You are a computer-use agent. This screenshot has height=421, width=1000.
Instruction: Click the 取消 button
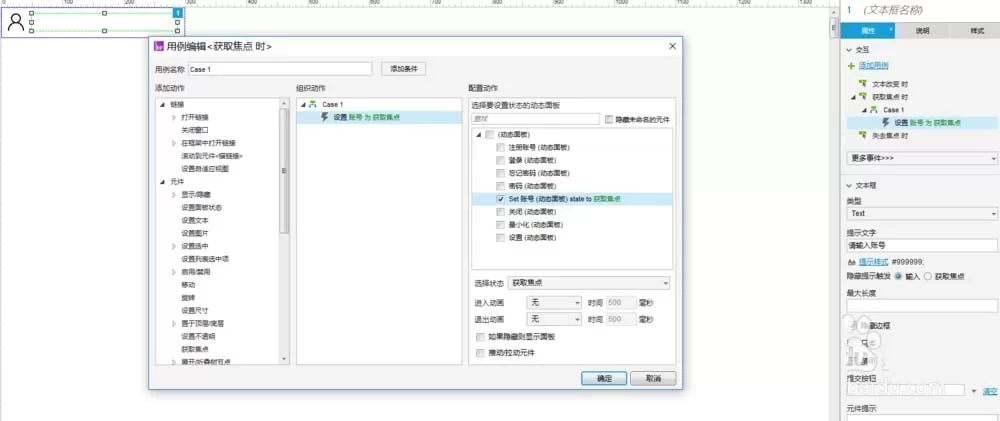coord(653,378)
